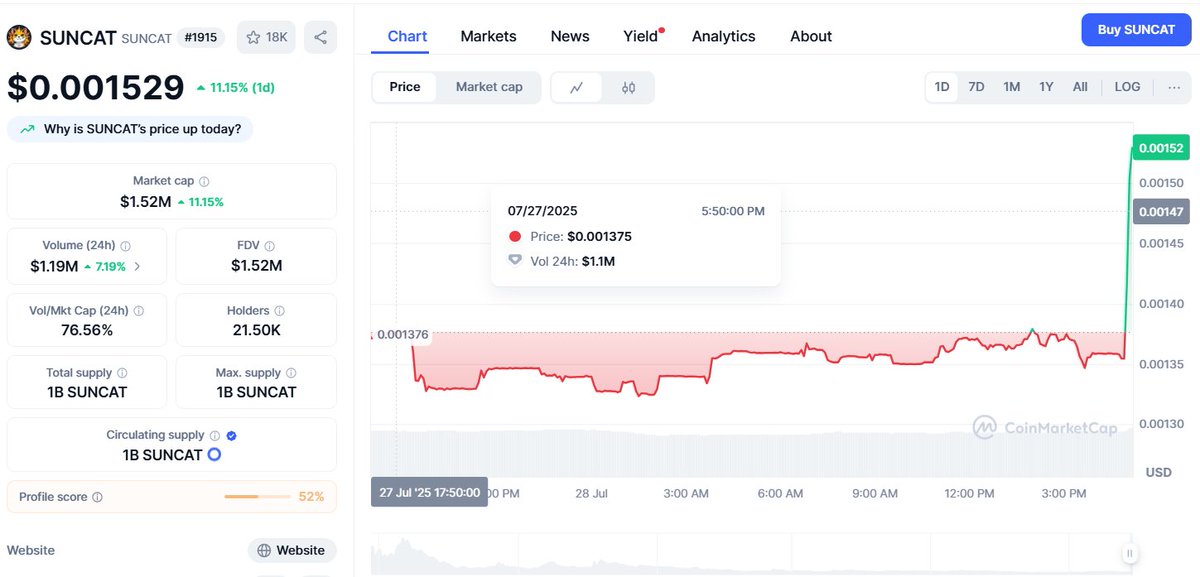Open the News tab
1200x577 pixels.
(570, 36)
